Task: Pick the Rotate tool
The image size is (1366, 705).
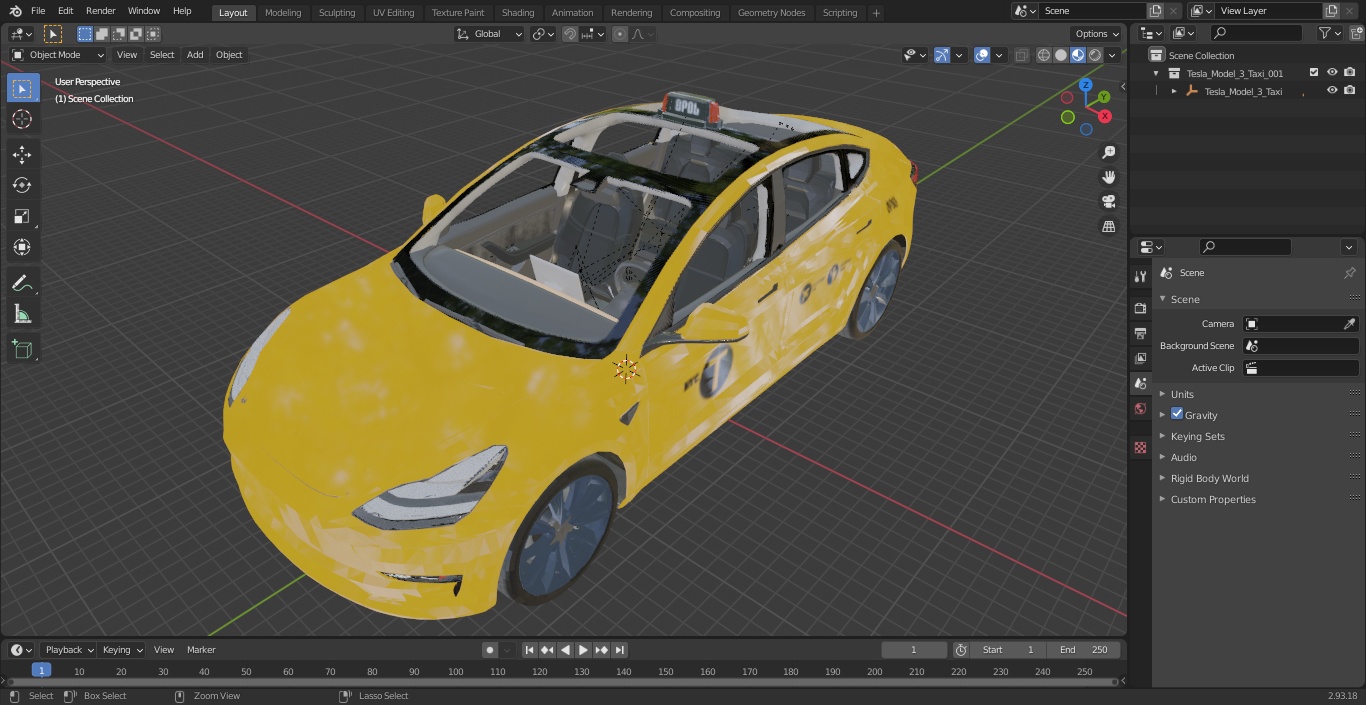Action: [22, 185]
